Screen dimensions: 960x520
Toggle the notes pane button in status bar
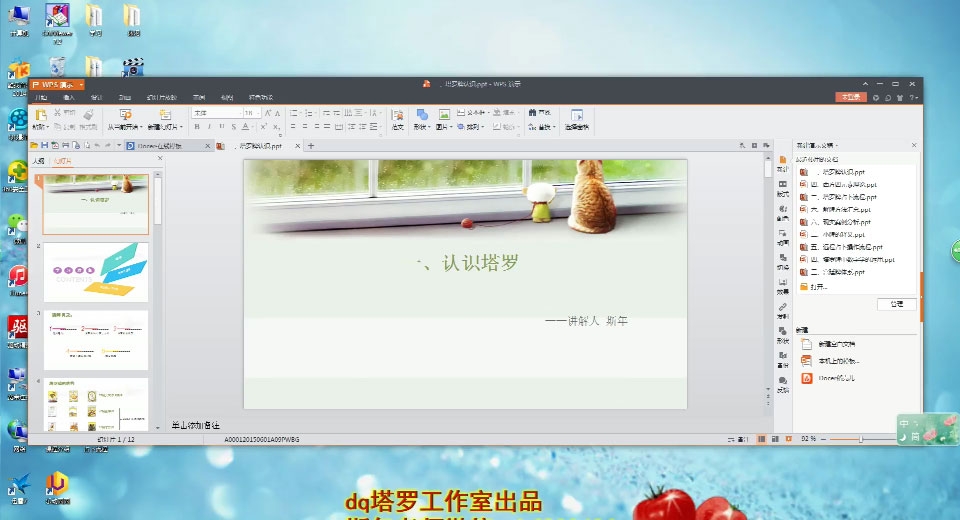[x=738, y=439]
